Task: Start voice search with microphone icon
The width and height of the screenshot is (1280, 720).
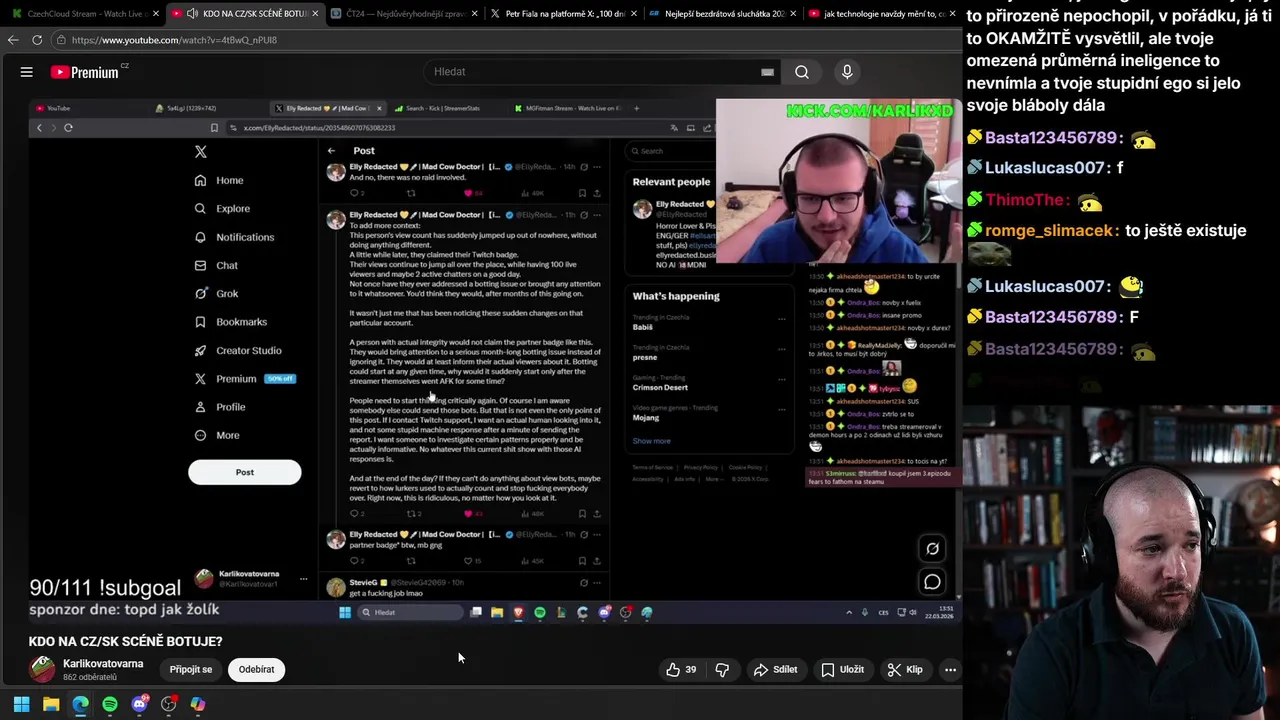Action: coord(847,72)
